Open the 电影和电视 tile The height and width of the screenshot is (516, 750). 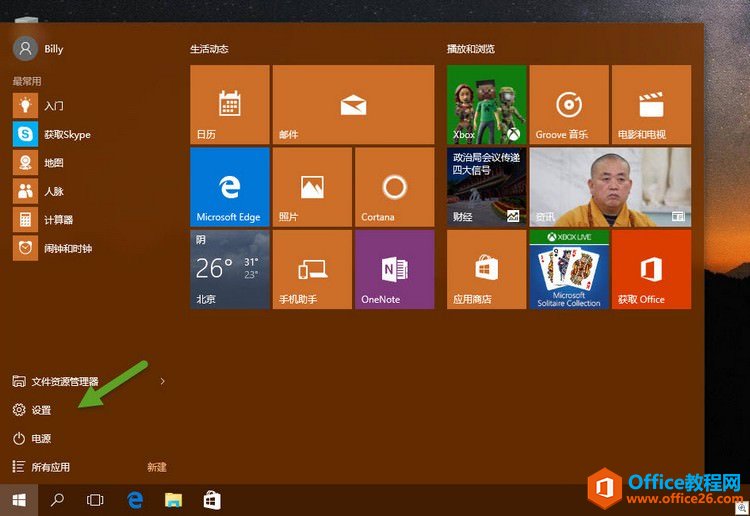click(651, 105)
